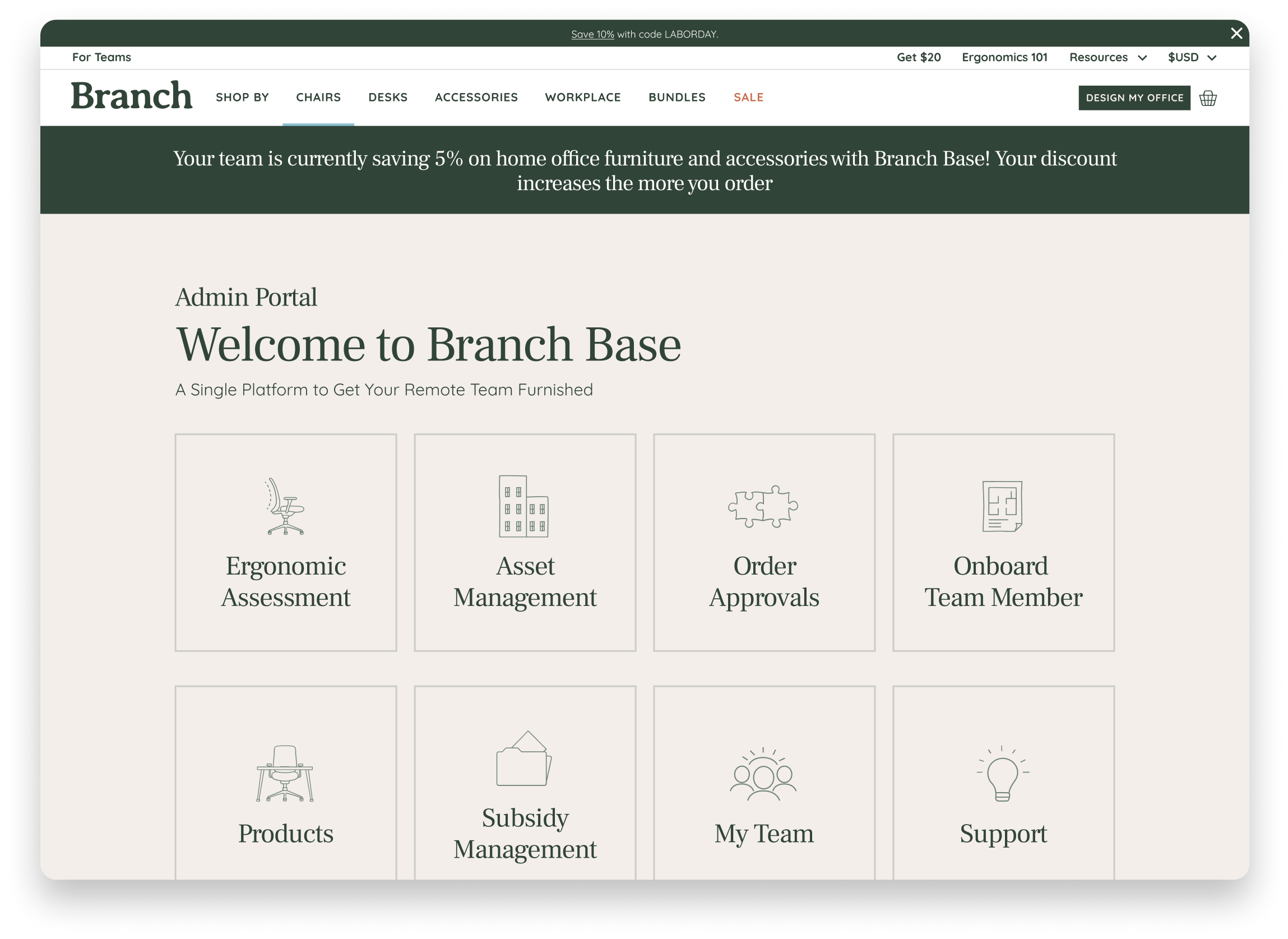This screenshot has height=939, width=1288.
Task: Open the Ergonomics 101 link
Action: coord(1004,57)
